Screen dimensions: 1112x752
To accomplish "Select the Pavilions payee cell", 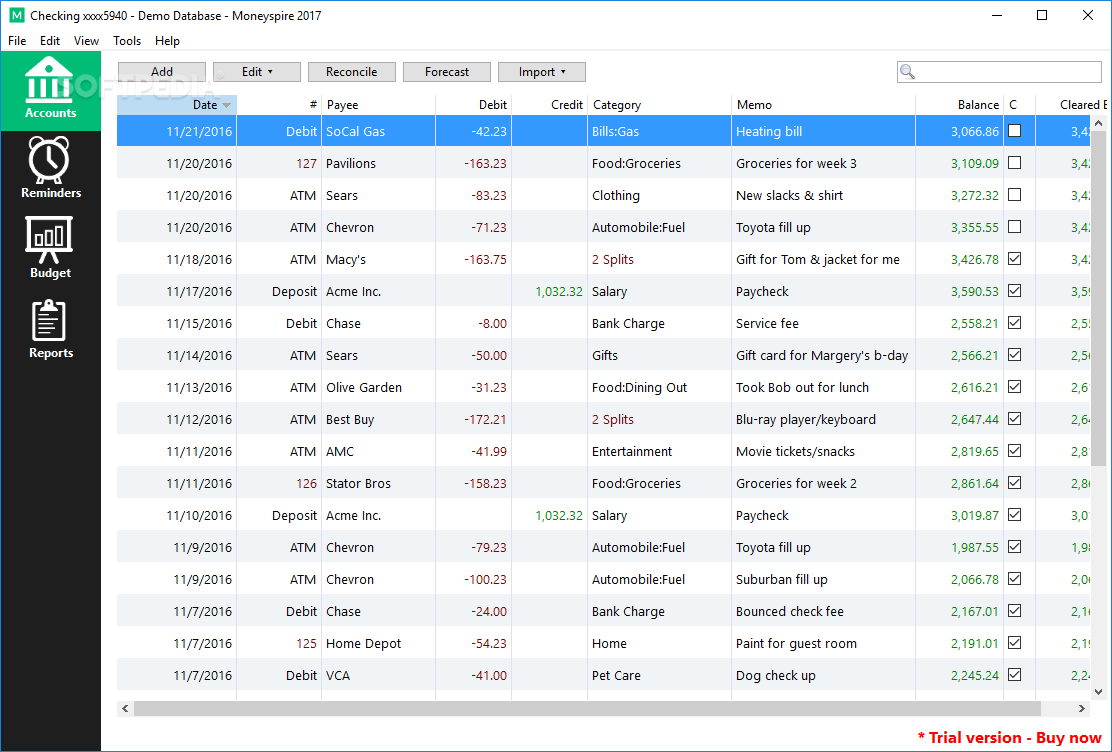I will (379, 163).
